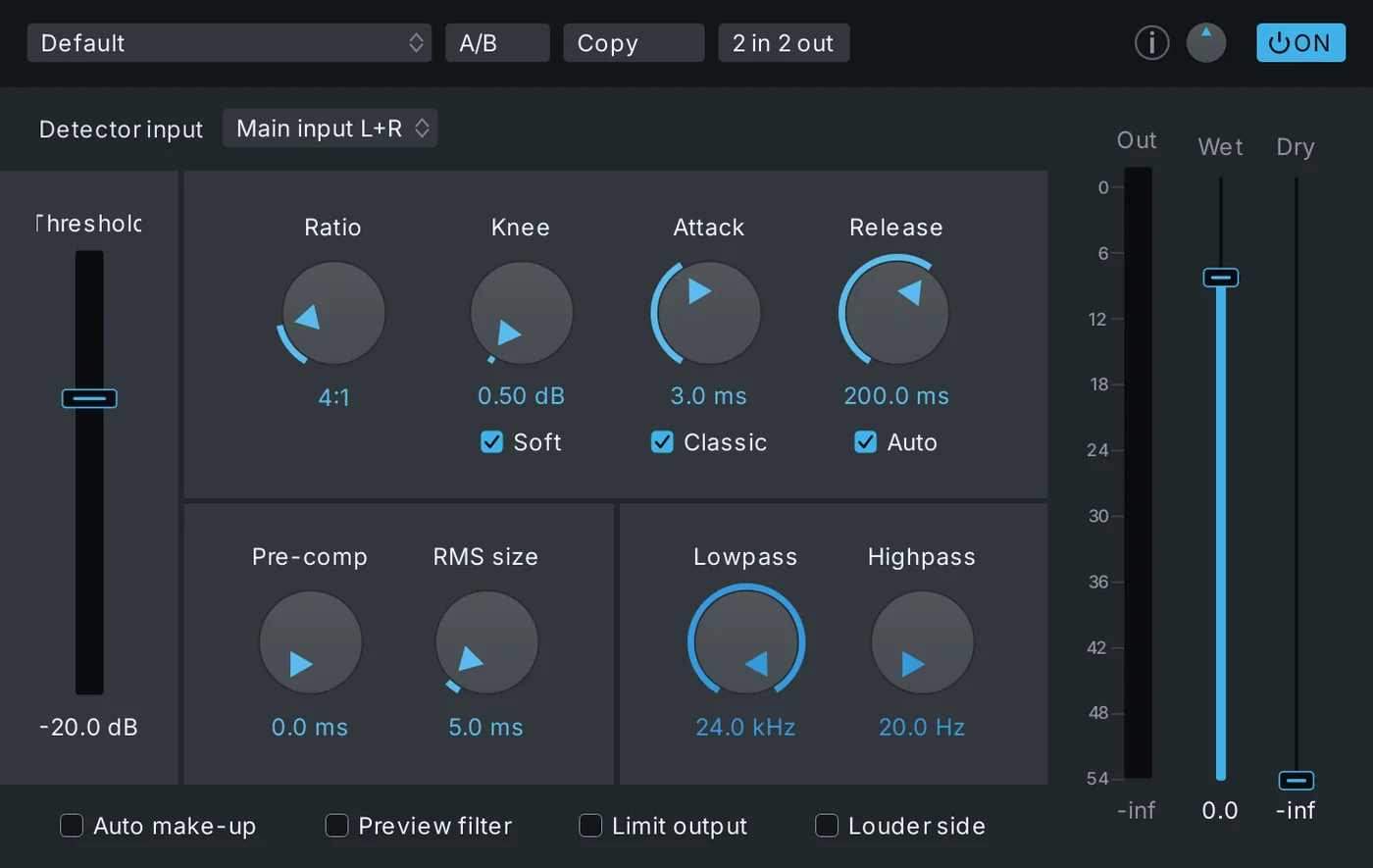The height and width of the screenshot is (868, 1373).
Task: Click the 0.0 ms pre-comp value
Action: 310,728
